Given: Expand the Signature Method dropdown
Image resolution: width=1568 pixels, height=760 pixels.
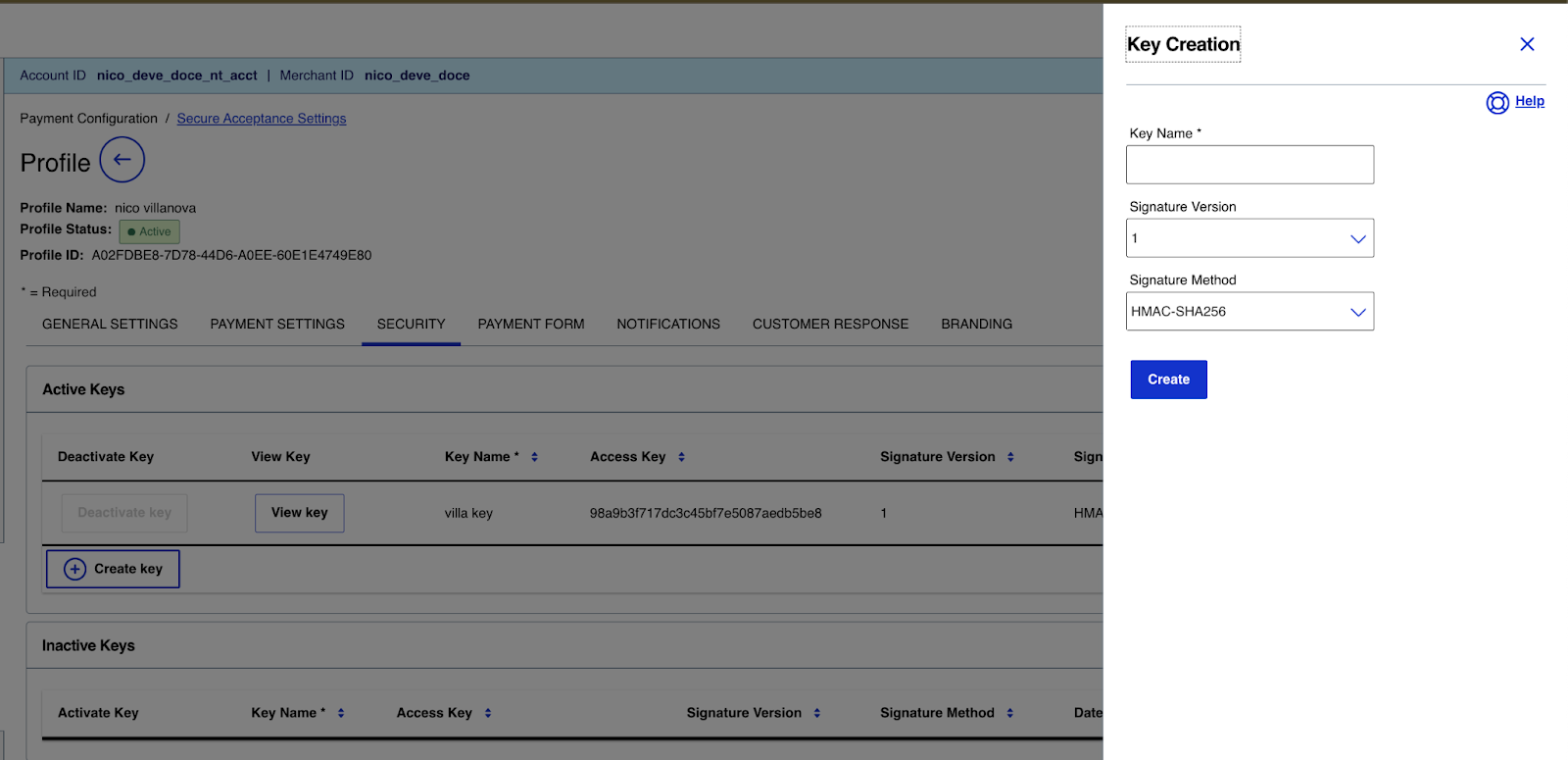Looking at the screenshot, I should click(1249, 312).
